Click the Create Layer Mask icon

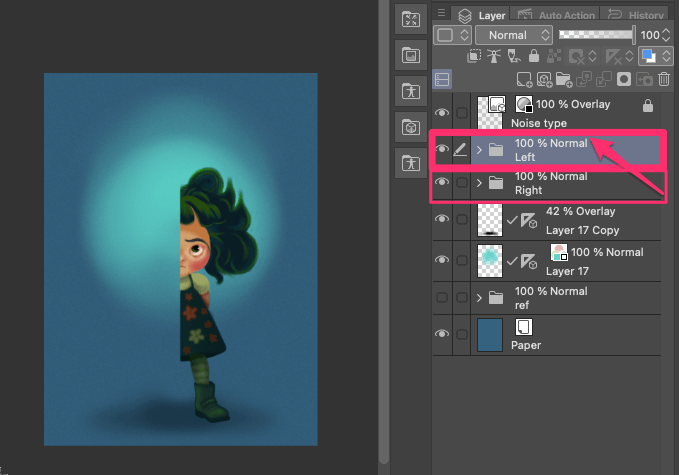(x=624, y=79)
